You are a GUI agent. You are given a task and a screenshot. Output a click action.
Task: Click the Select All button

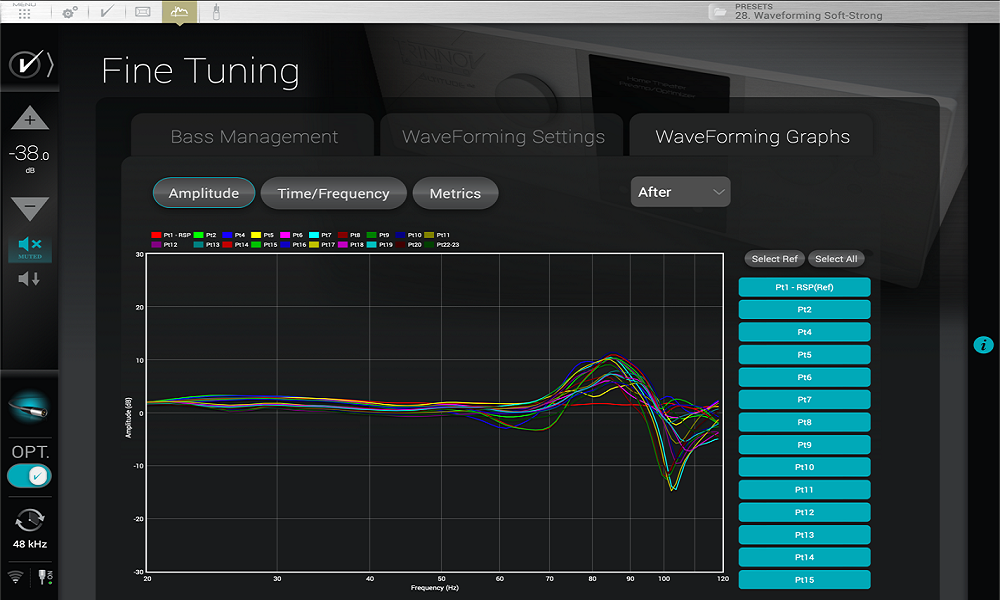point(836,259)
